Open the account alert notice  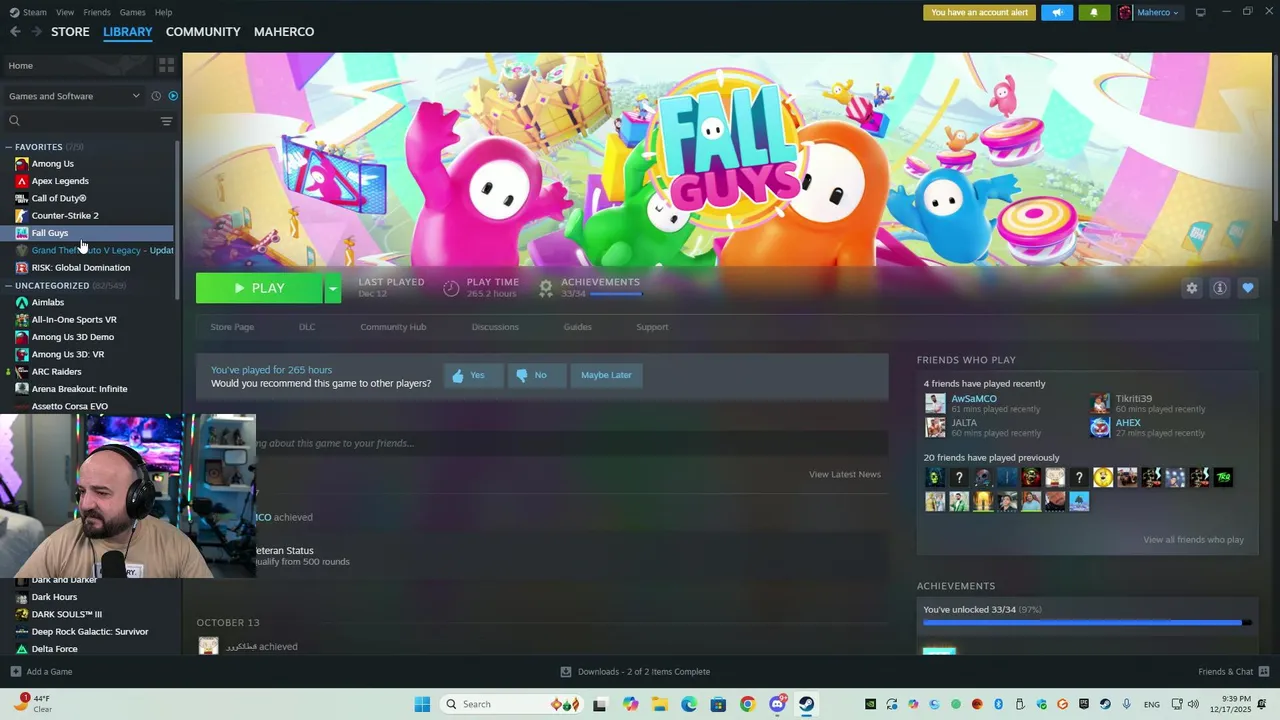979,13
